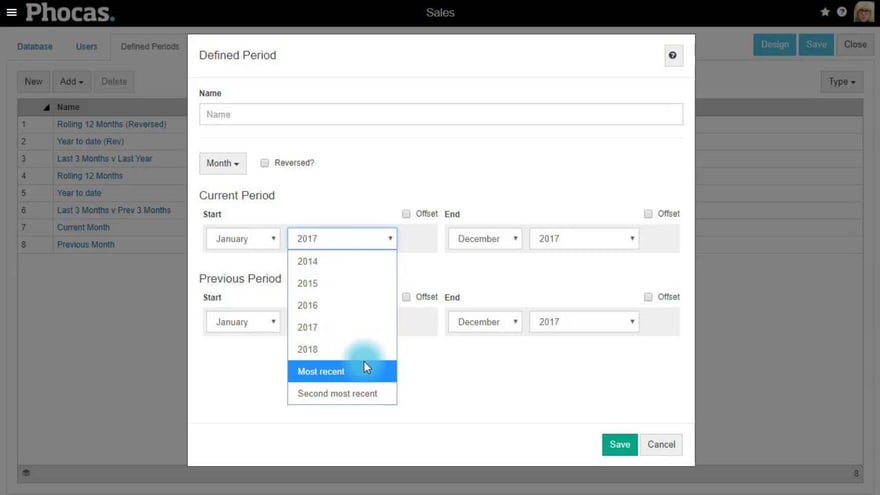Image resolution: width=880 pixels, height=495 pixels.
Task: Open Current Period Start month dropdown
Action: 243,239
